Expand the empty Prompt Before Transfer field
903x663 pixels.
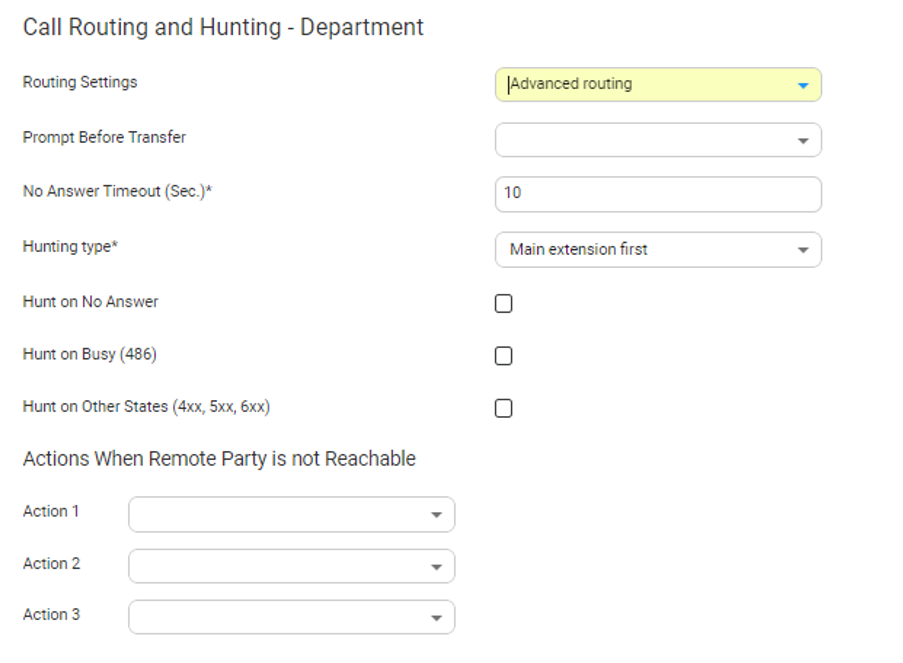pyautogui.click(x=645, y=140)
